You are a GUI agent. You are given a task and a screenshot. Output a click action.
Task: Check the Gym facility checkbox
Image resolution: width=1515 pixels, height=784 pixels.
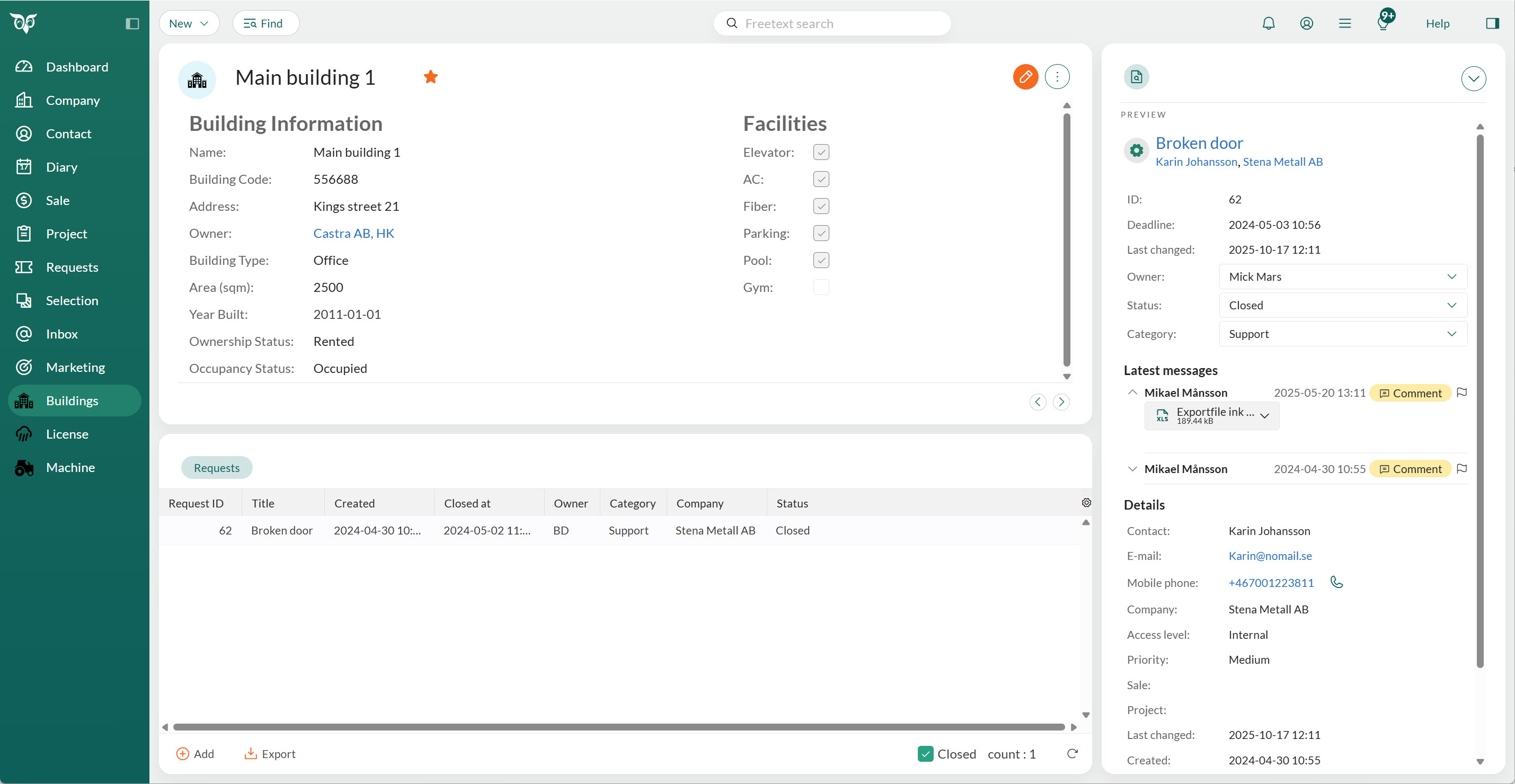pyautogui.click(x=821, y=288)
